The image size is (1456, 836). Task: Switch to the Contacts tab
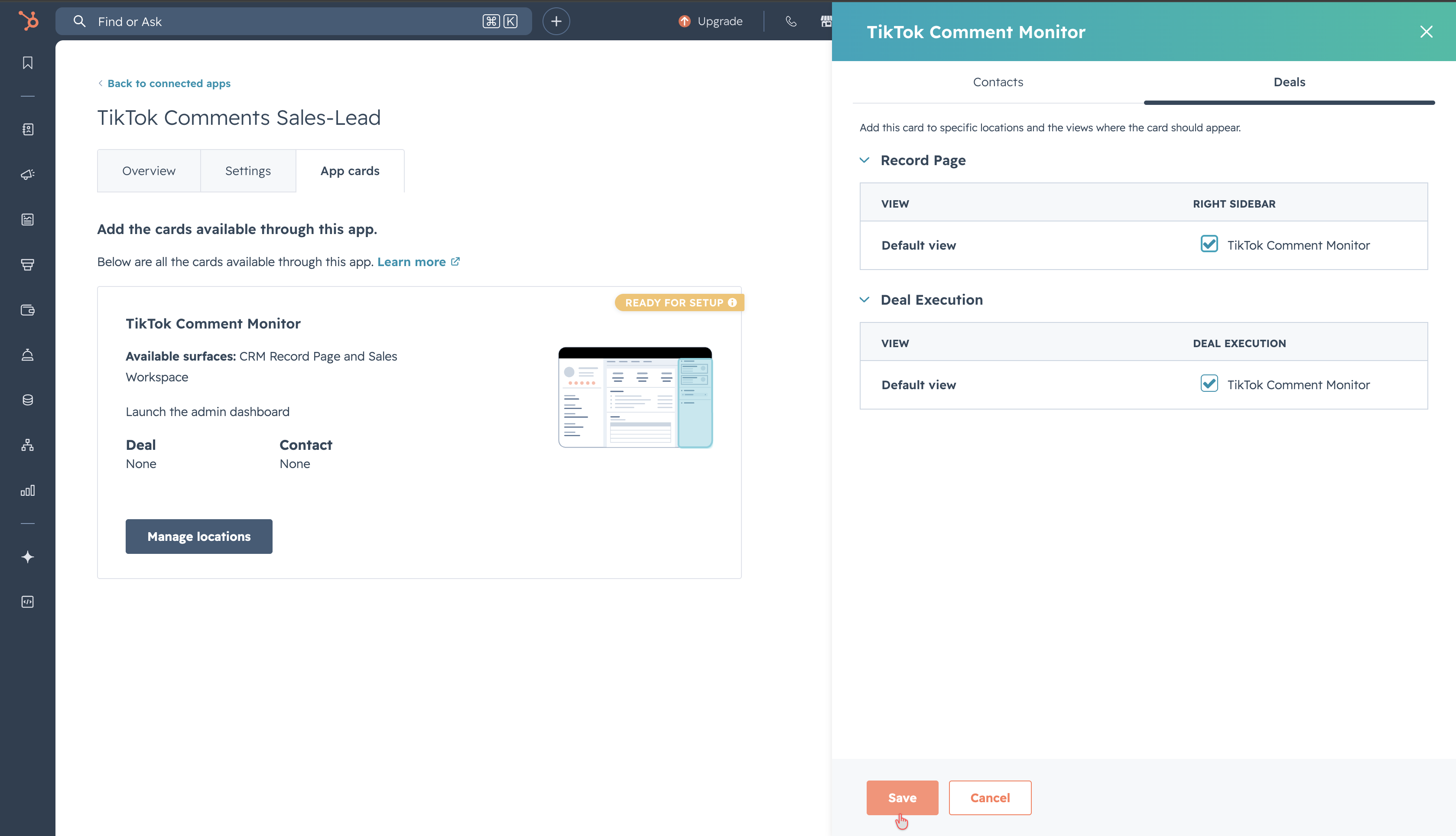(x=998, y=82)
